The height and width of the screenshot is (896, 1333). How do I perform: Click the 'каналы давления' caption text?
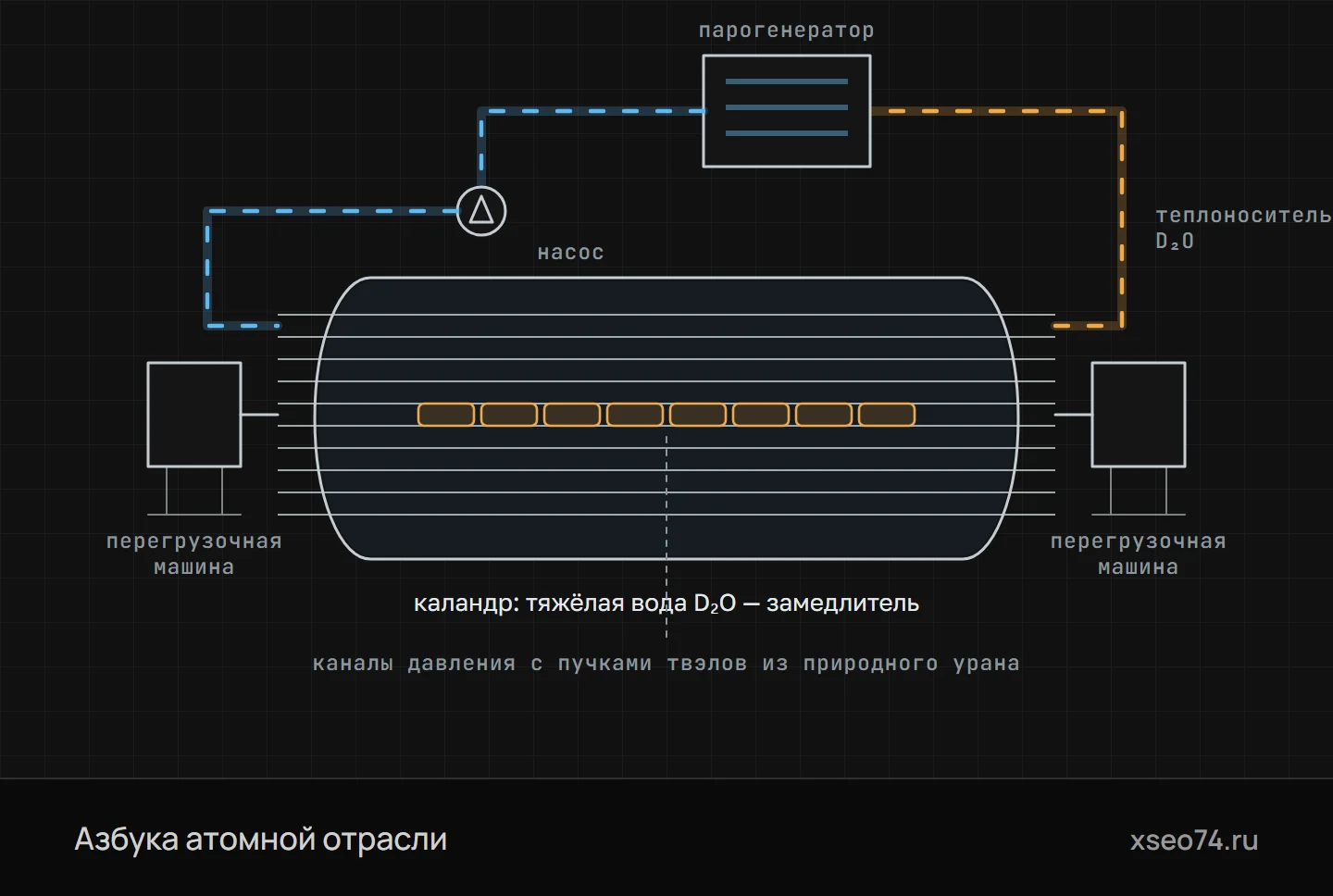(x=666, y=664)
